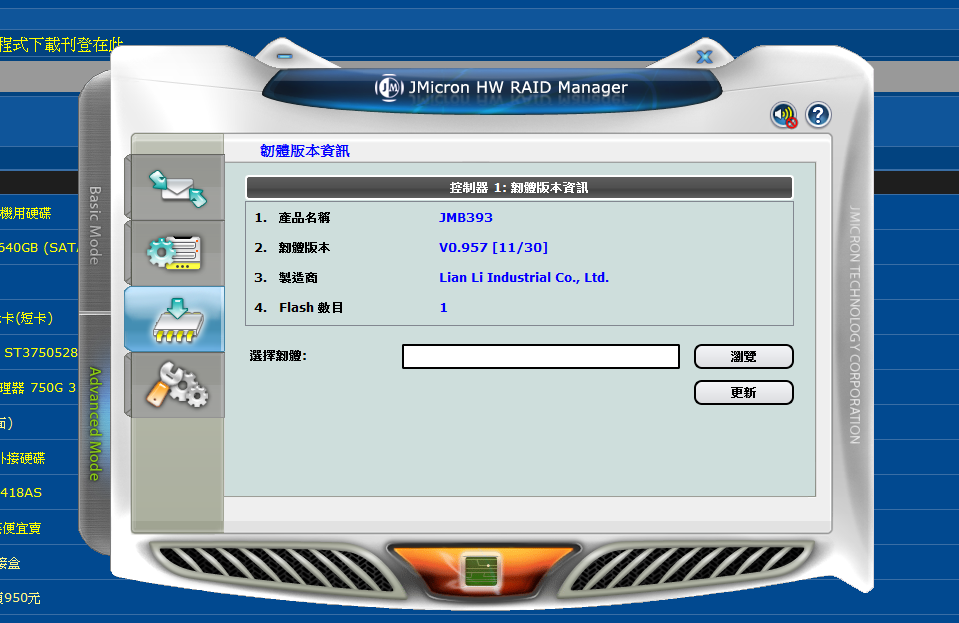The image size is (959, 623).
Task: Open the help question mark icon
Action: pos(818,115)
